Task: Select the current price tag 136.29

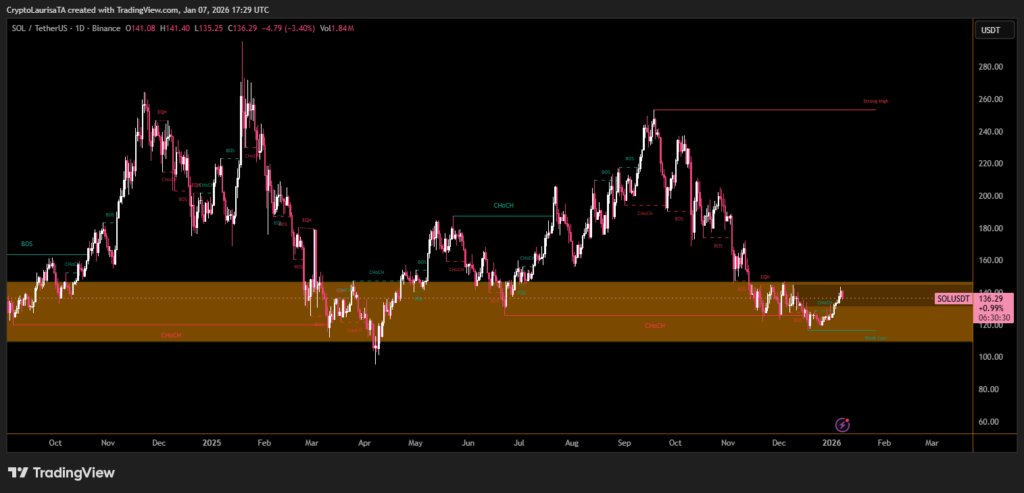Action: click(x=989, y=298)
